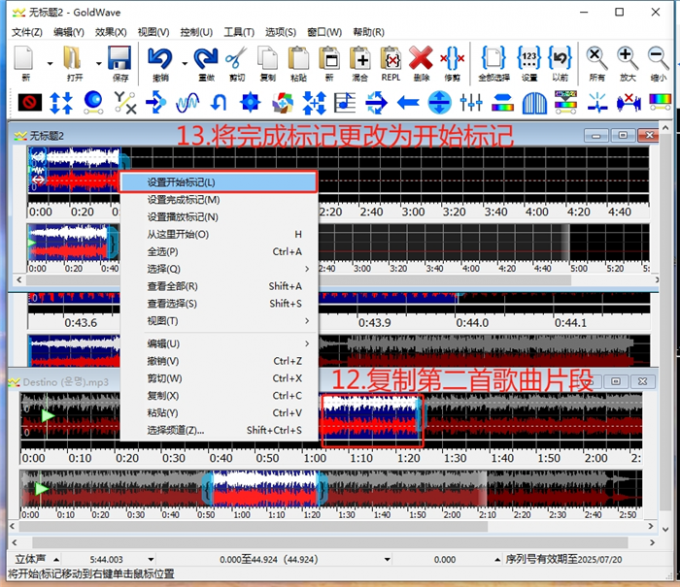
Task: Open the dropdown arrow next to the 新 icon
Action: (50, 64)
